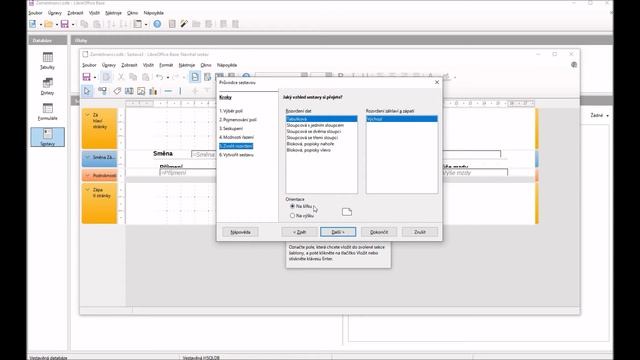Click Text Box control icon in designer
The height and width of the screenshot is (360, 640).
click(129, 91)
